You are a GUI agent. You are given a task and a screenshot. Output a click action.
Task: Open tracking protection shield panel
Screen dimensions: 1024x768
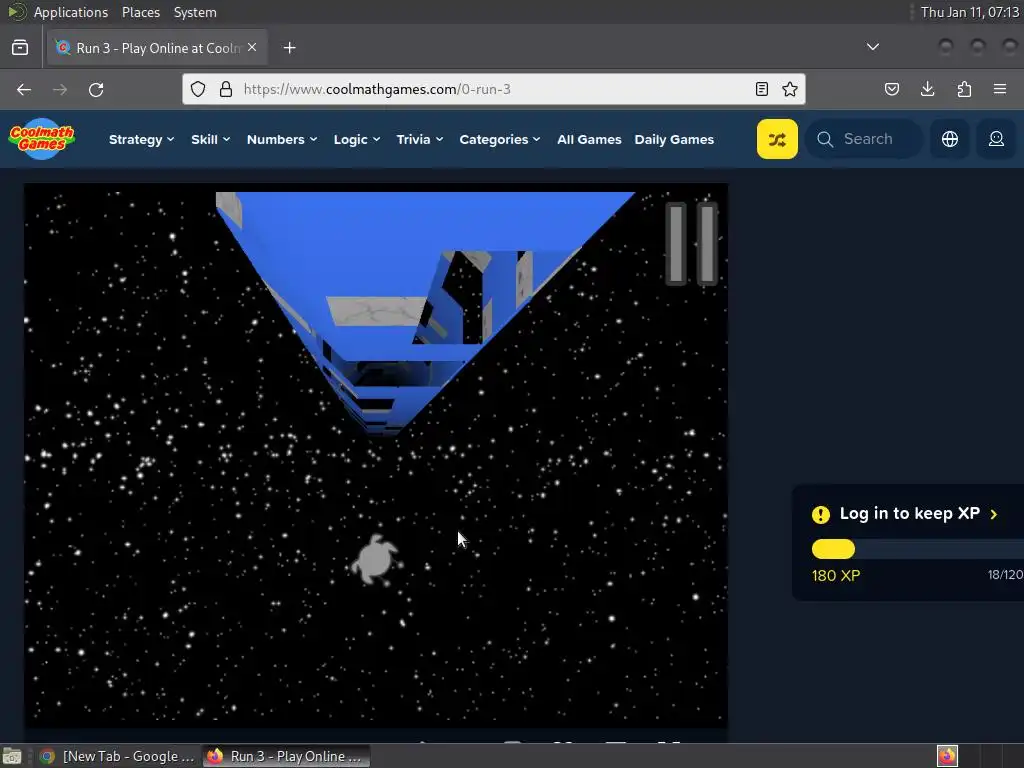[198, 89]
